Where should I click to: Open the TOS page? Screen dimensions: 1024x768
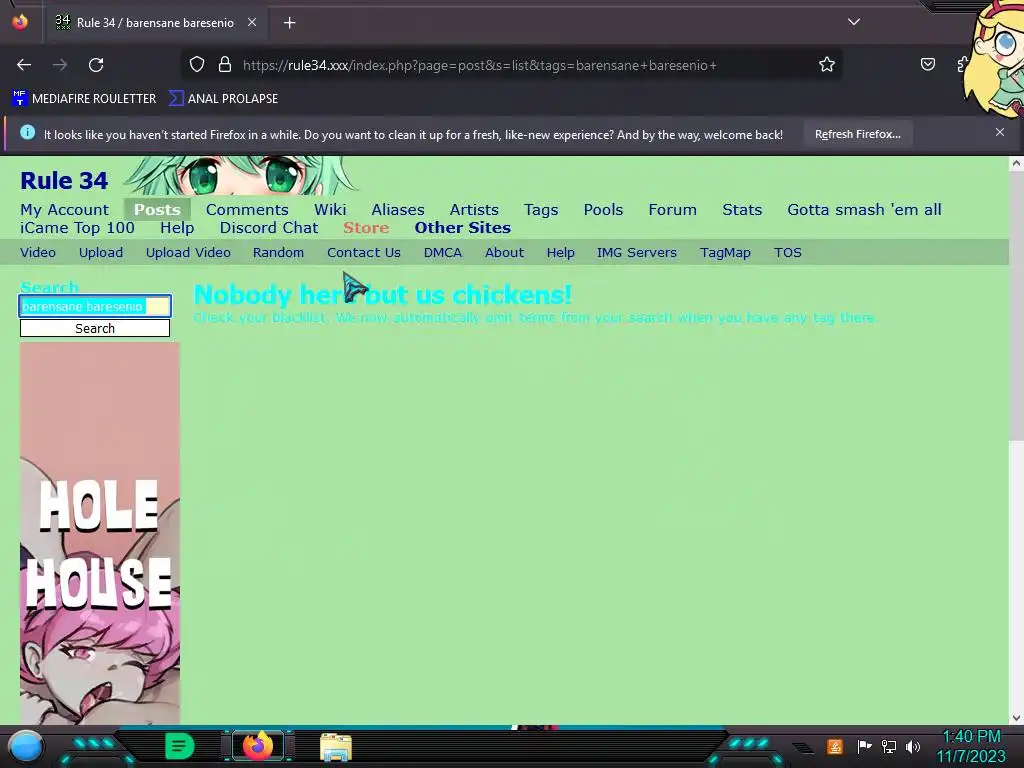pyautogui.click(x=788, y=253)
